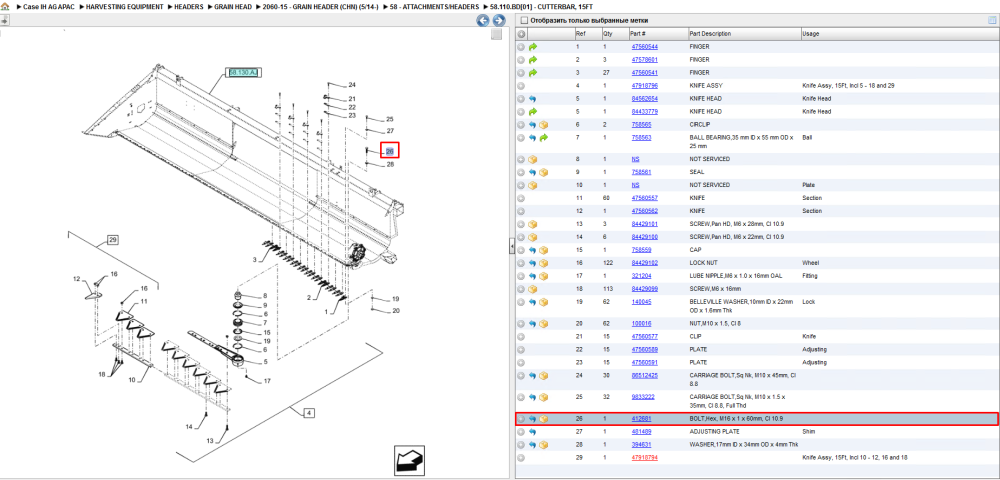This screenshot has width=1000, height=480.
Task: Go to the home page icon
Action: [x=5, y=6]
